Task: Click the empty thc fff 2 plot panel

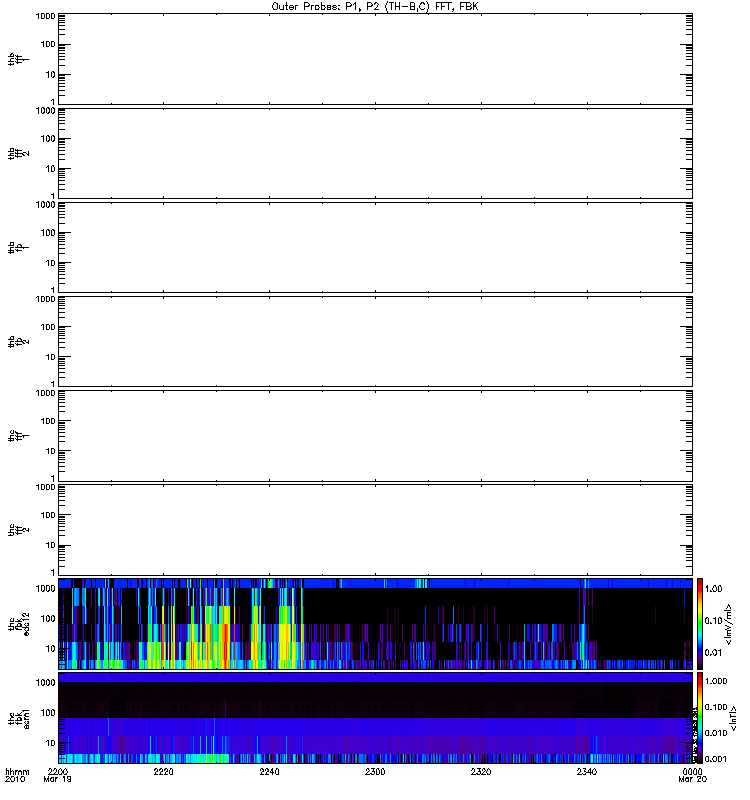Action: [375, 530]
